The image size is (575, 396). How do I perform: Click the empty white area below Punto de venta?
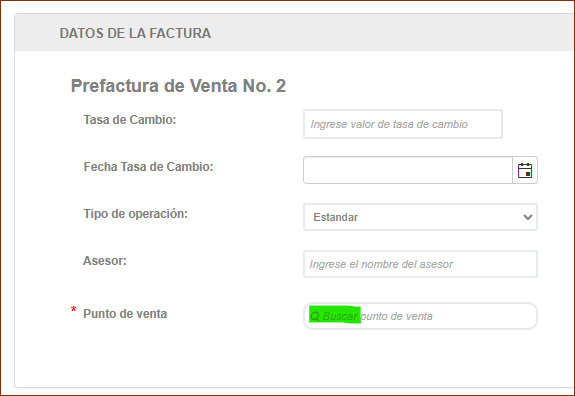(x=293, y=358)
